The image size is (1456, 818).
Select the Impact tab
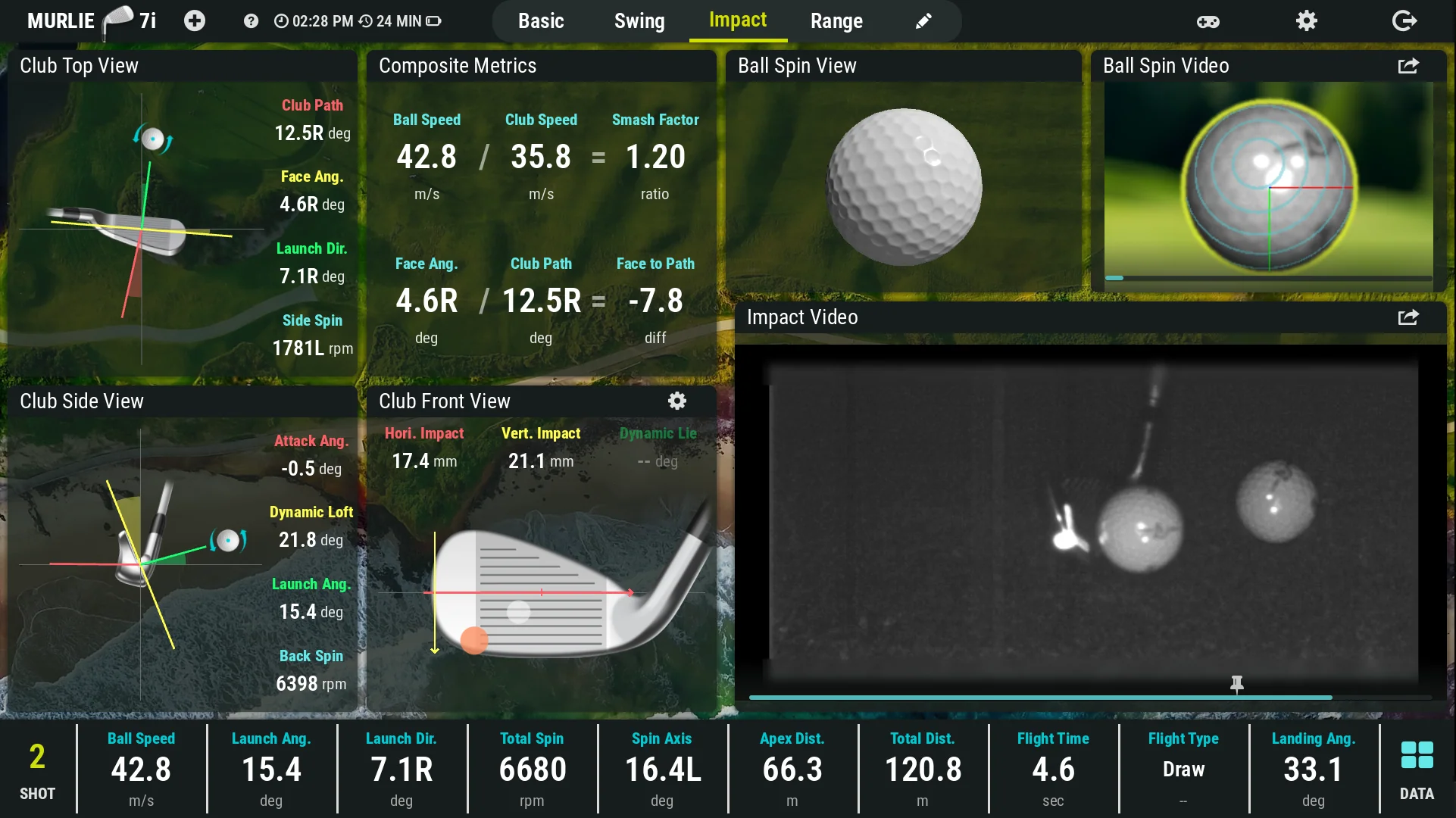click(738, 20)
